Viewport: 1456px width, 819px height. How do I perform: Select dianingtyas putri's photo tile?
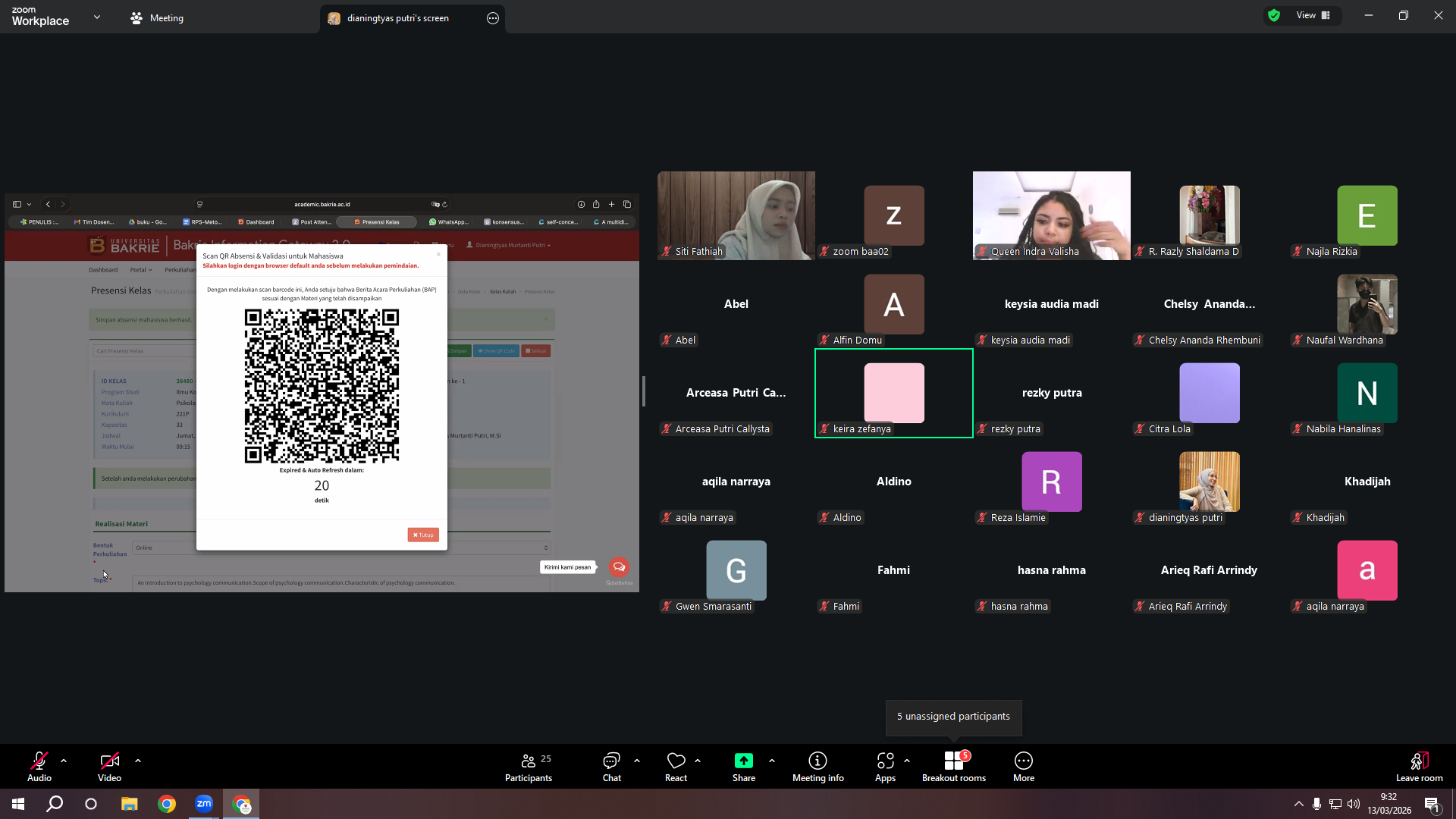[x=1210, y=482]
